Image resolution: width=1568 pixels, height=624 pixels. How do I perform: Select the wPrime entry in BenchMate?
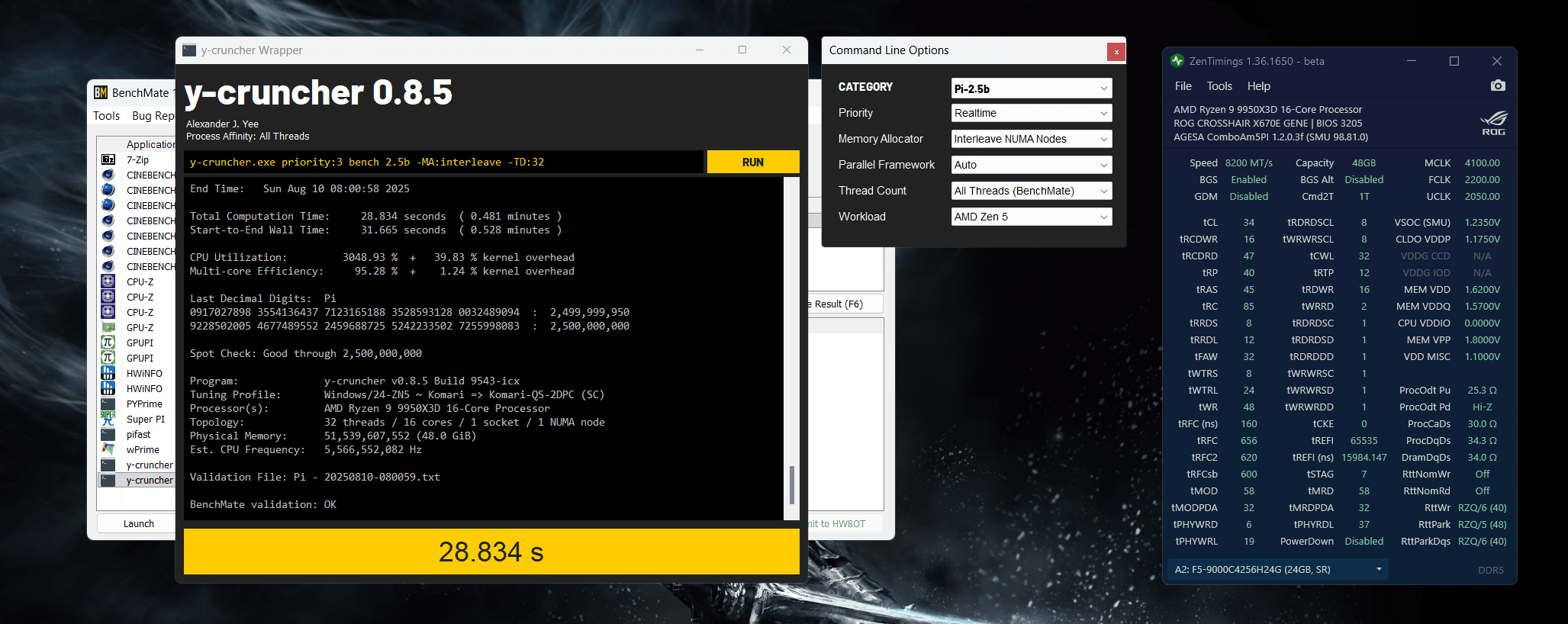pos(137,449)
